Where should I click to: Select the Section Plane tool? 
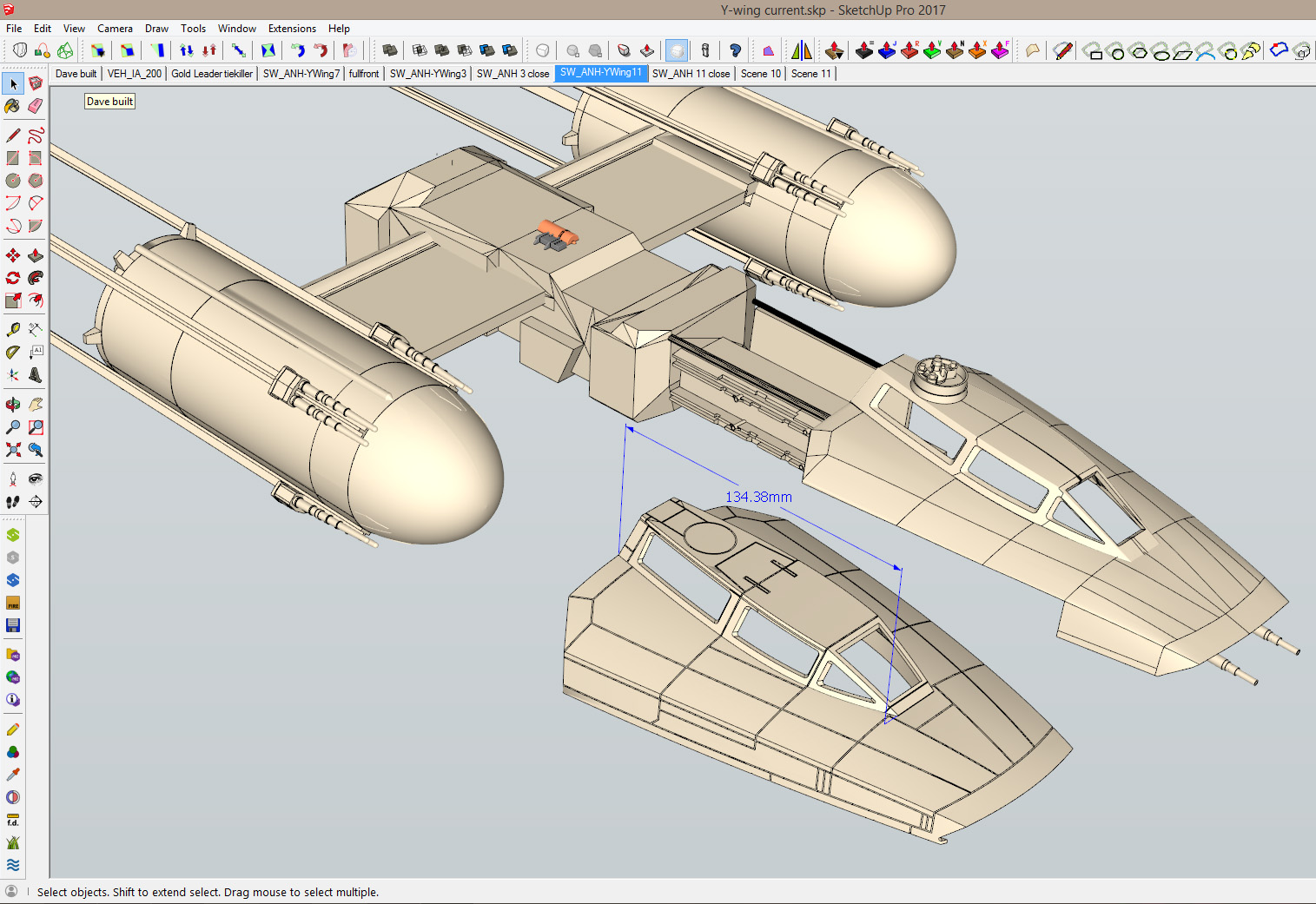(x=36, y=502)
